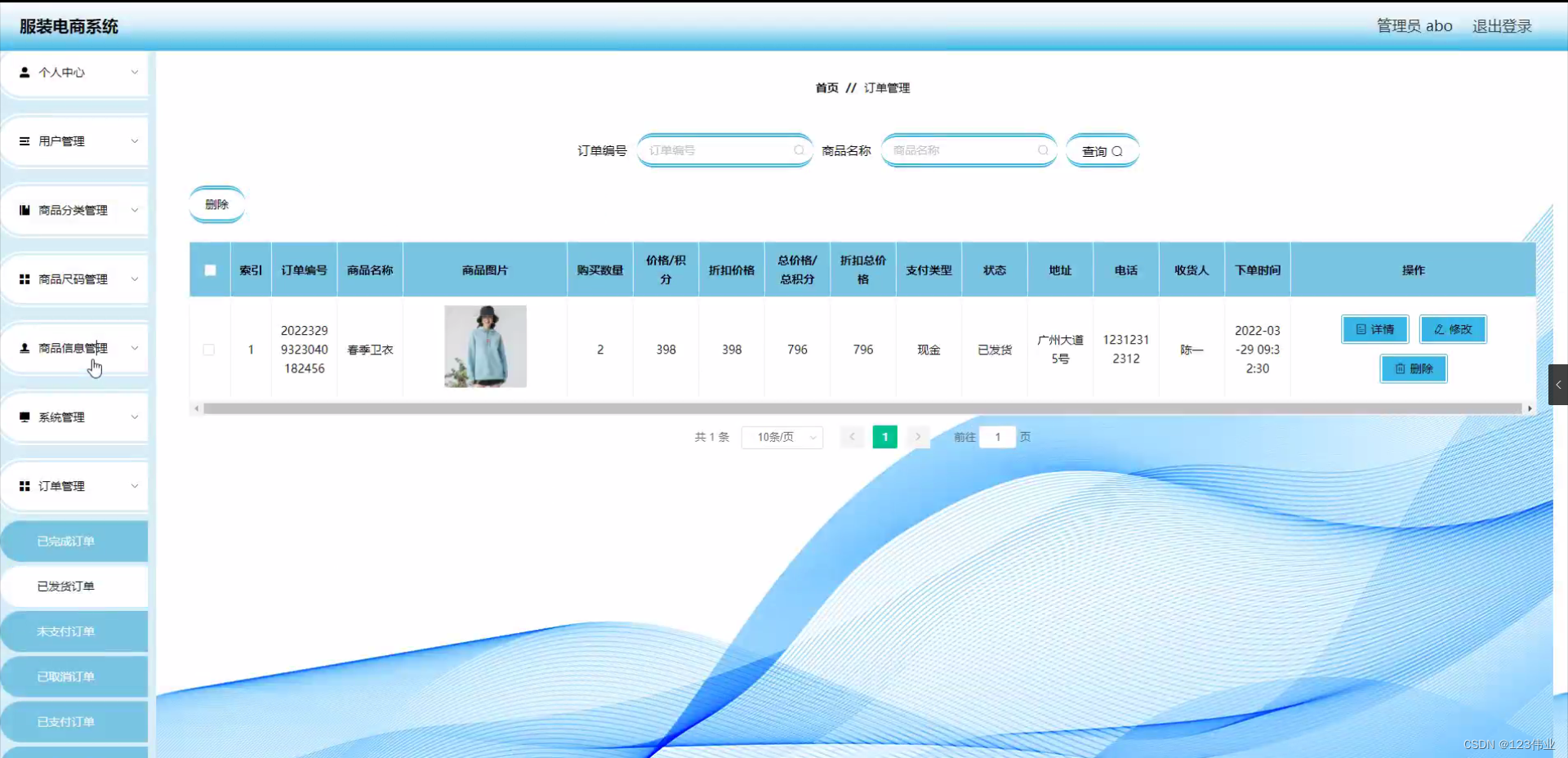Switch to 已发货订单 submenu

tap(67, 586)
